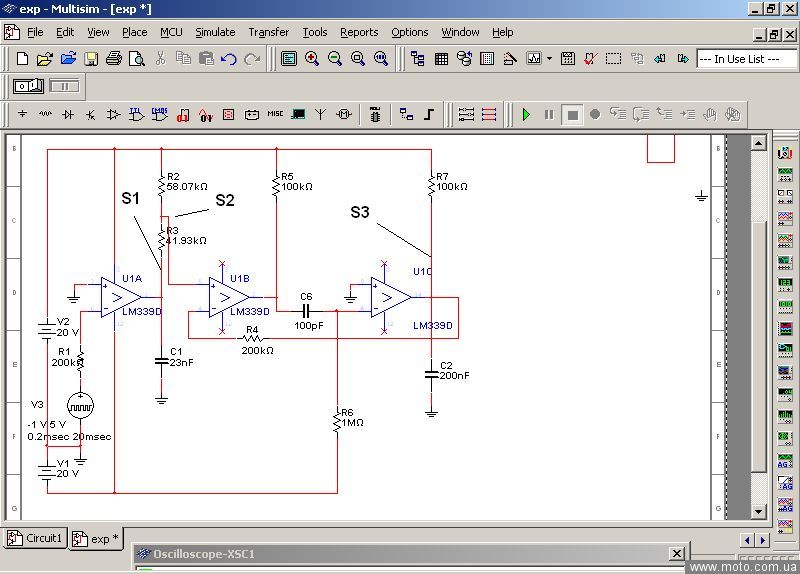Place an indicator component
This screenshot has height=574, width=800.
[x=229, y=114]
